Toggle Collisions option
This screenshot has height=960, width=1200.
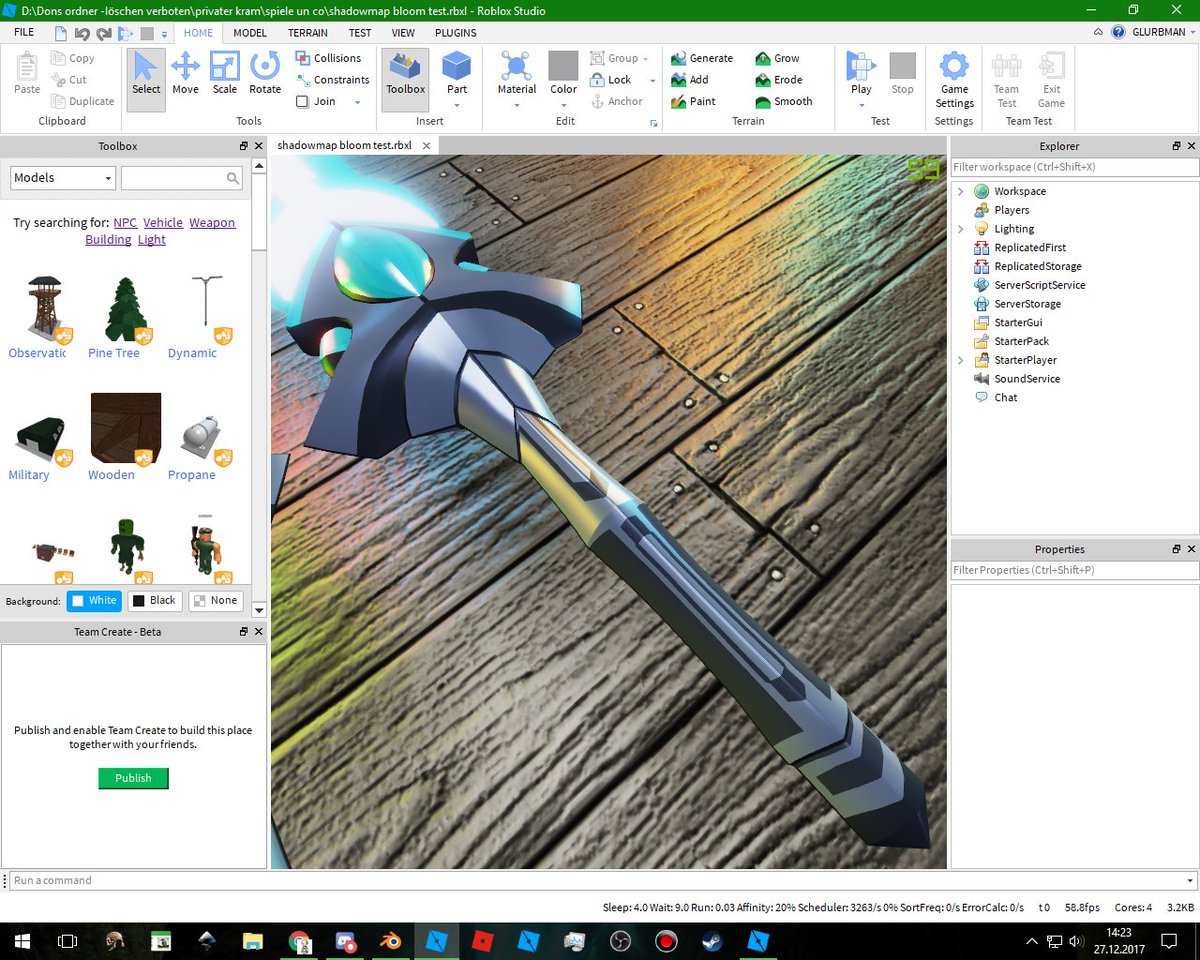point(328,58)
